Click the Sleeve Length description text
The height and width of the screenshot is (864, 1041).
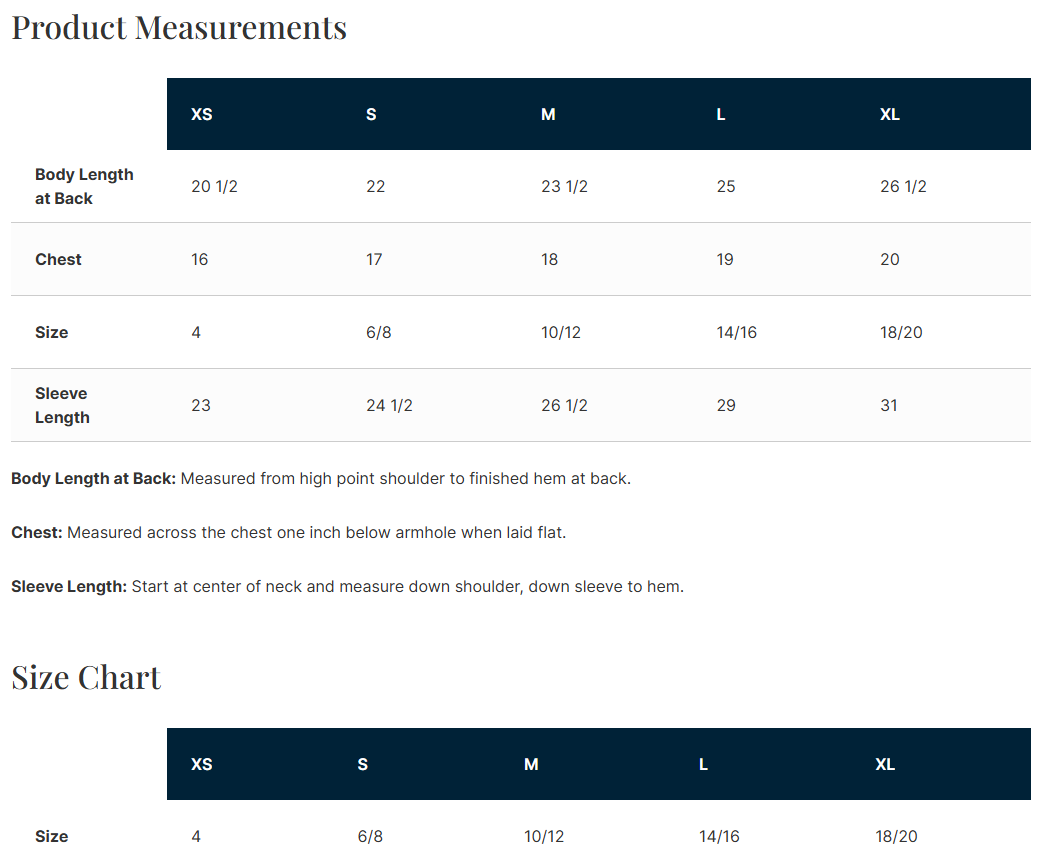(x=347, y=587)
